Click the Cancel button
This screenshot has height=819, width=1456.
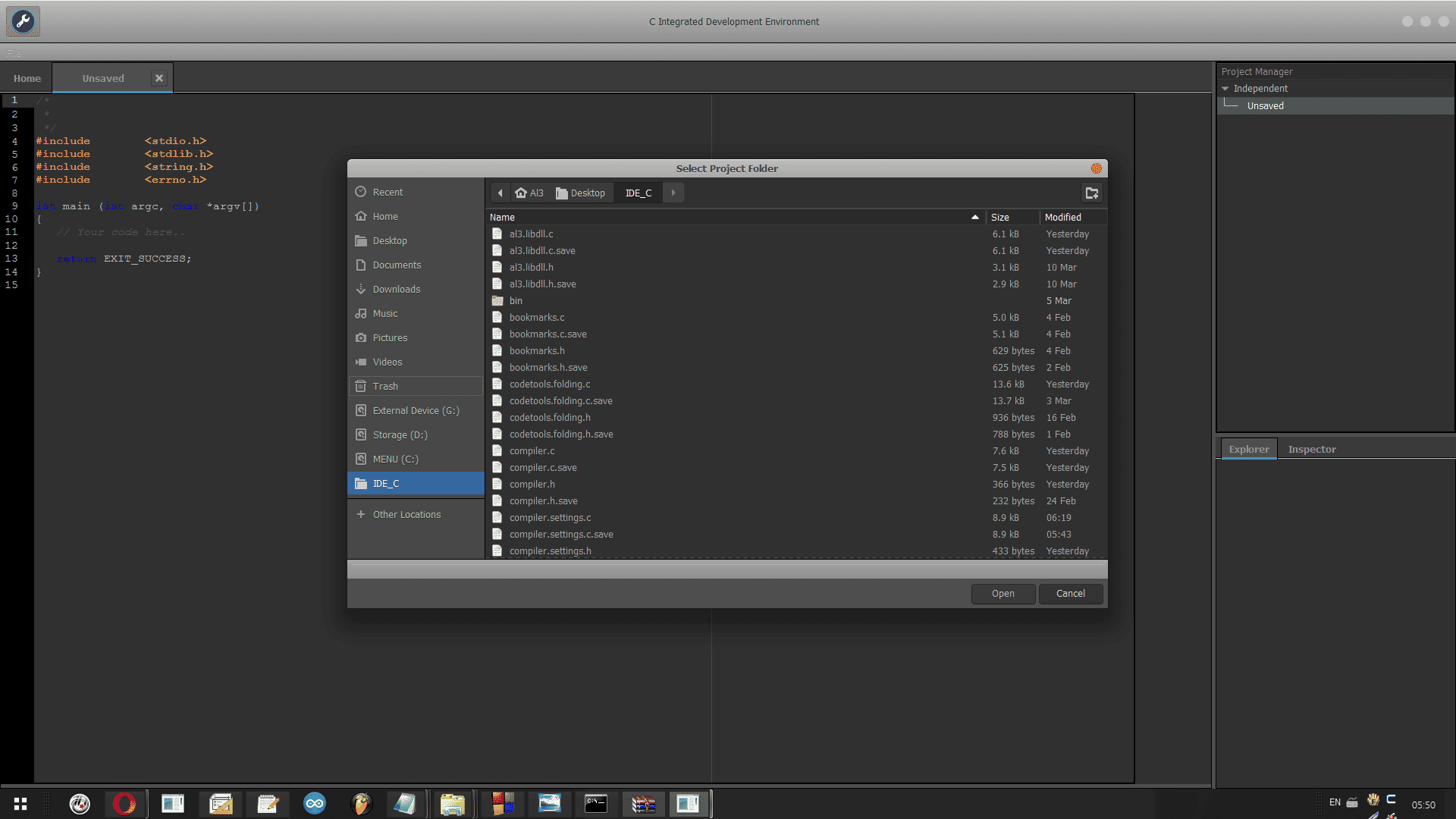pos(1070,594)
